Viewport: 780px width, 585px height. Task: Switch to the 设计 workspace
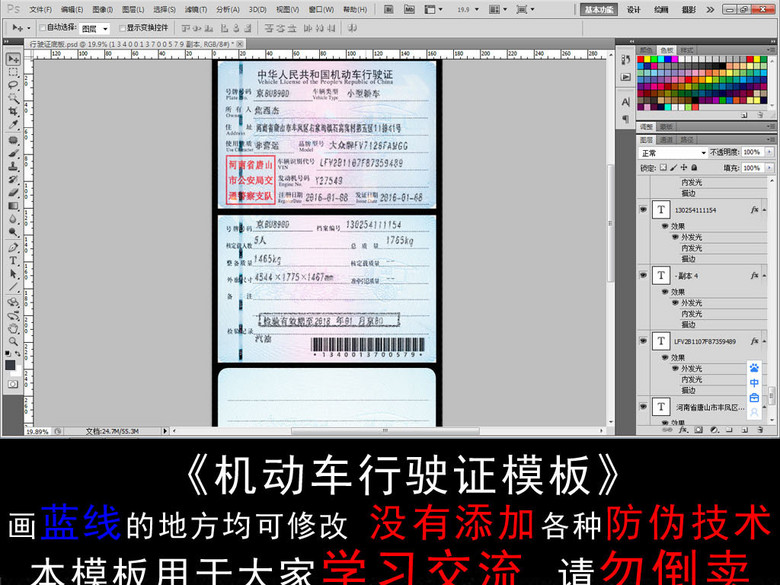click(633, 9)
